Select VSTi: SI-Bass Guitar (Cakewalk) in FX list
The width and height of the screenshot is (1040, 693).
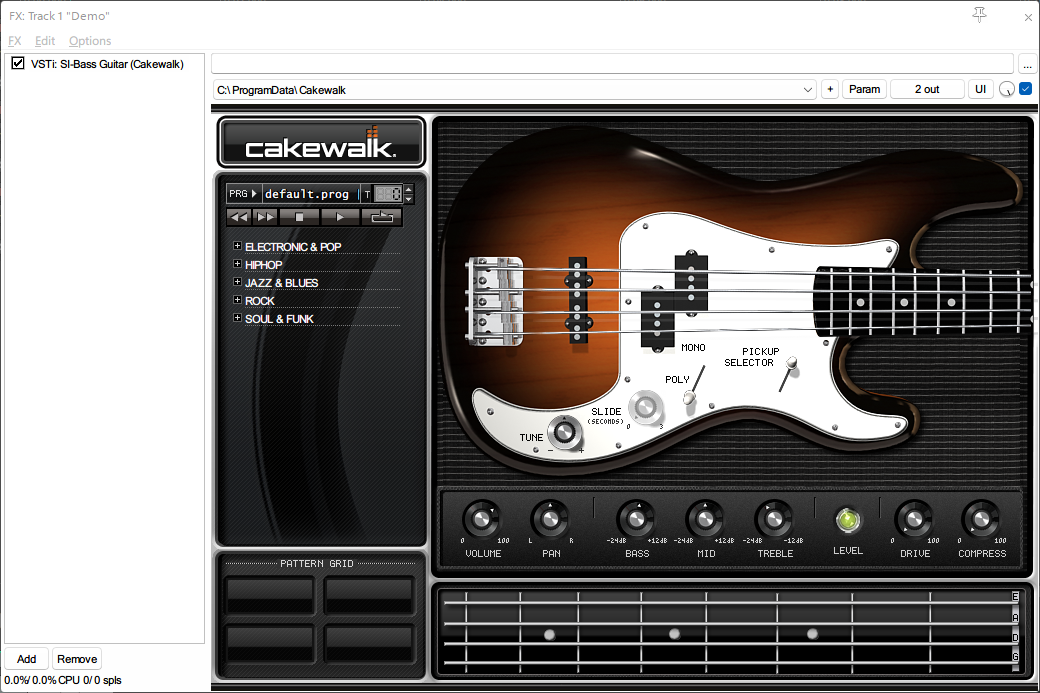pyautogui.click(x=107, y=64)
